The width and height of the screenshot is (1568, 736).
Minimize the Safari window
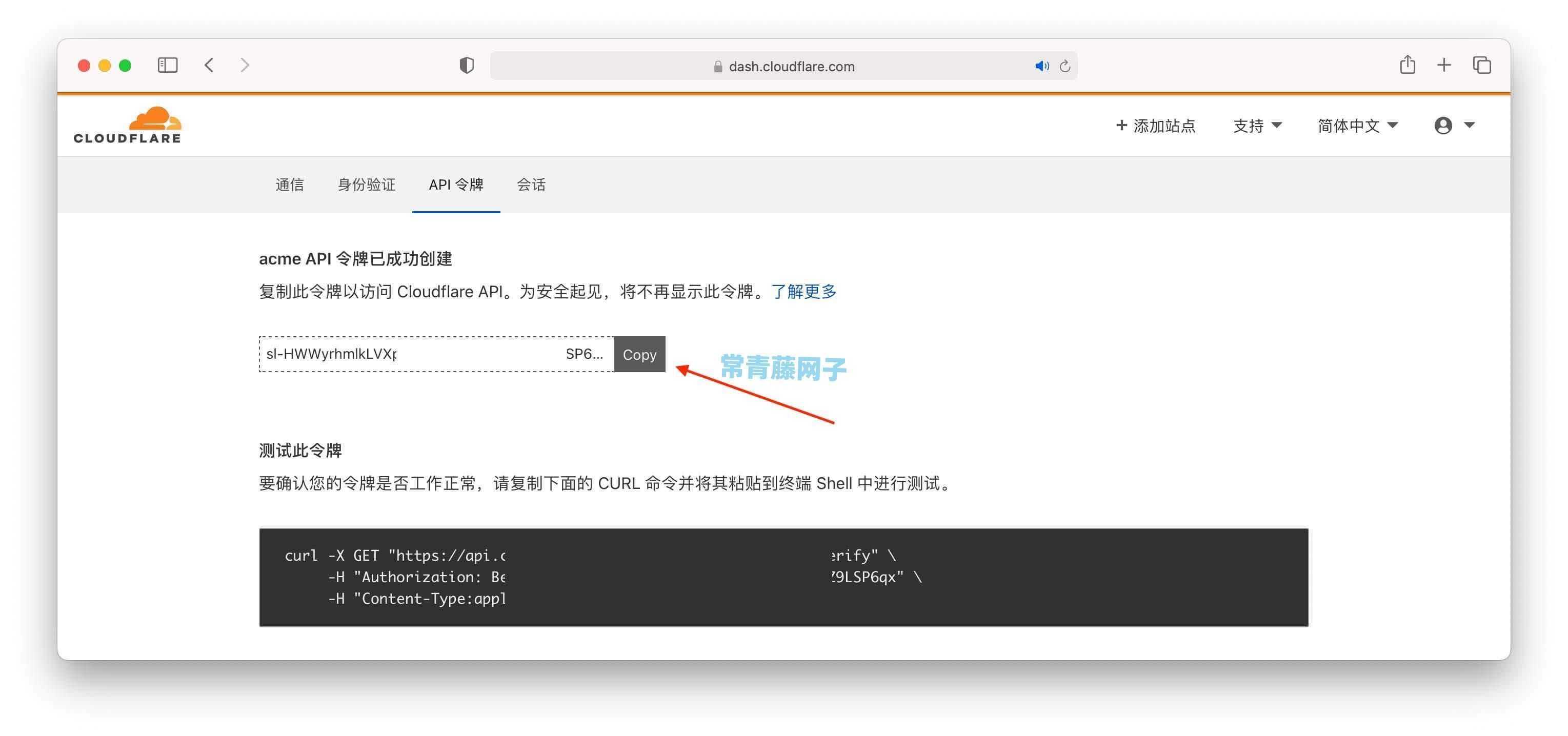tap(105, 65)
